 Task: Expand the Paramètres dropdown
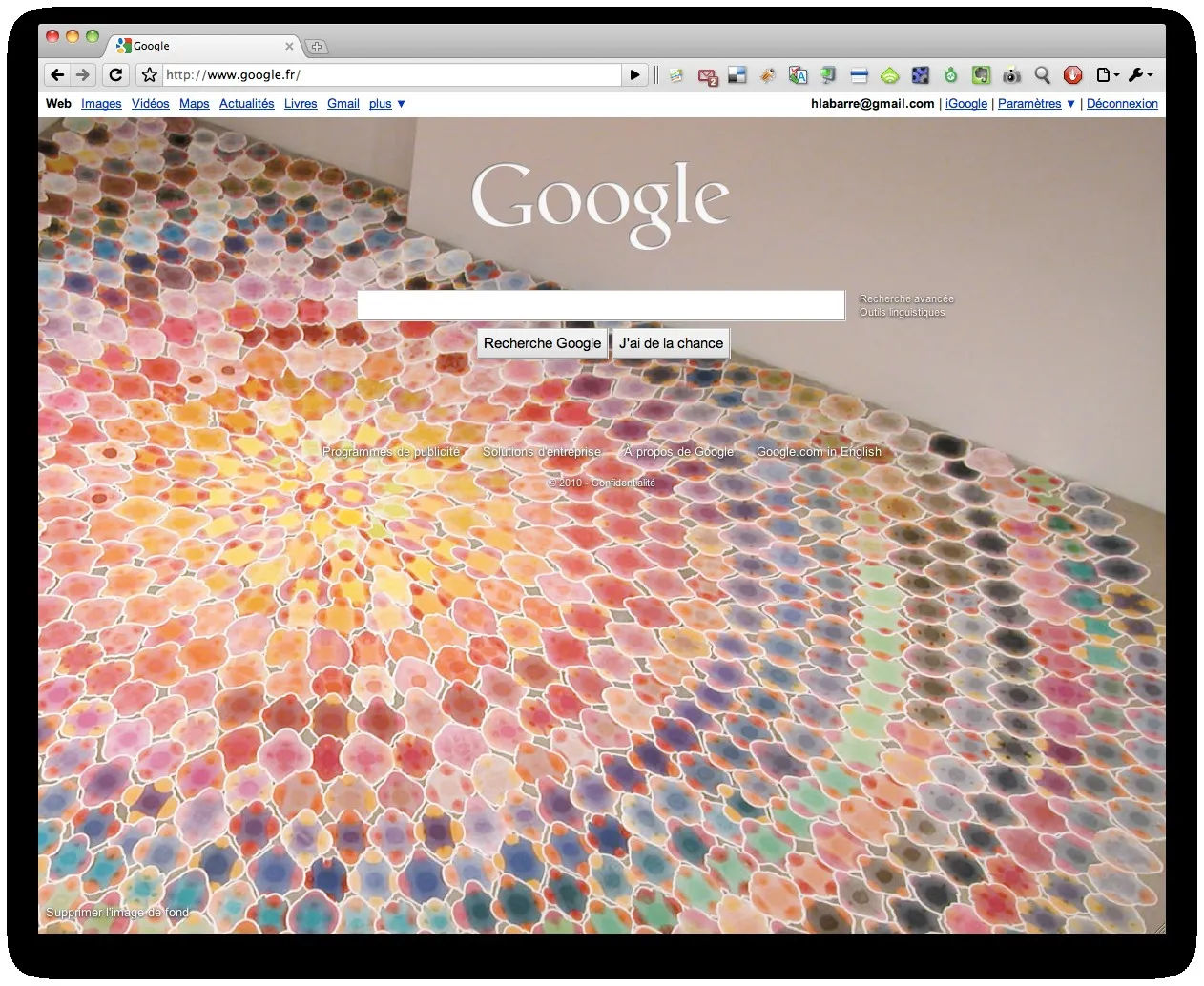pos(1036,104)
